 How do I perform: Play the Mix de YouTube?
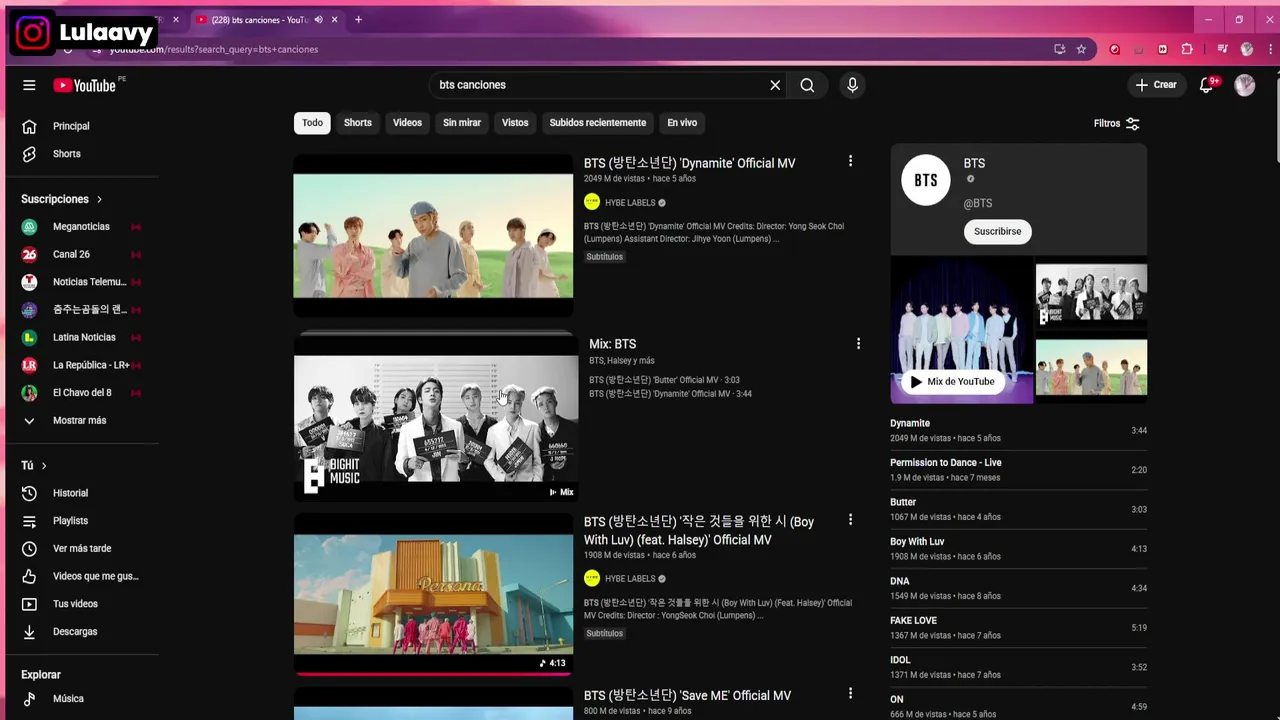point(953,382)
